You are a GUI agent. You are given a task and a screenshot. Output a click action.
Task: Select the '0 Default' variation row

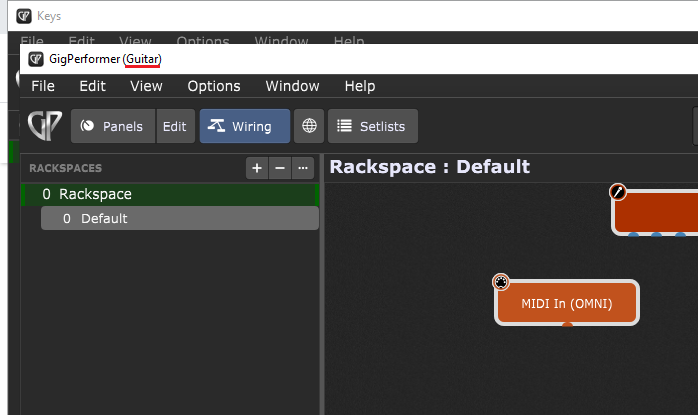click(180, 219)
